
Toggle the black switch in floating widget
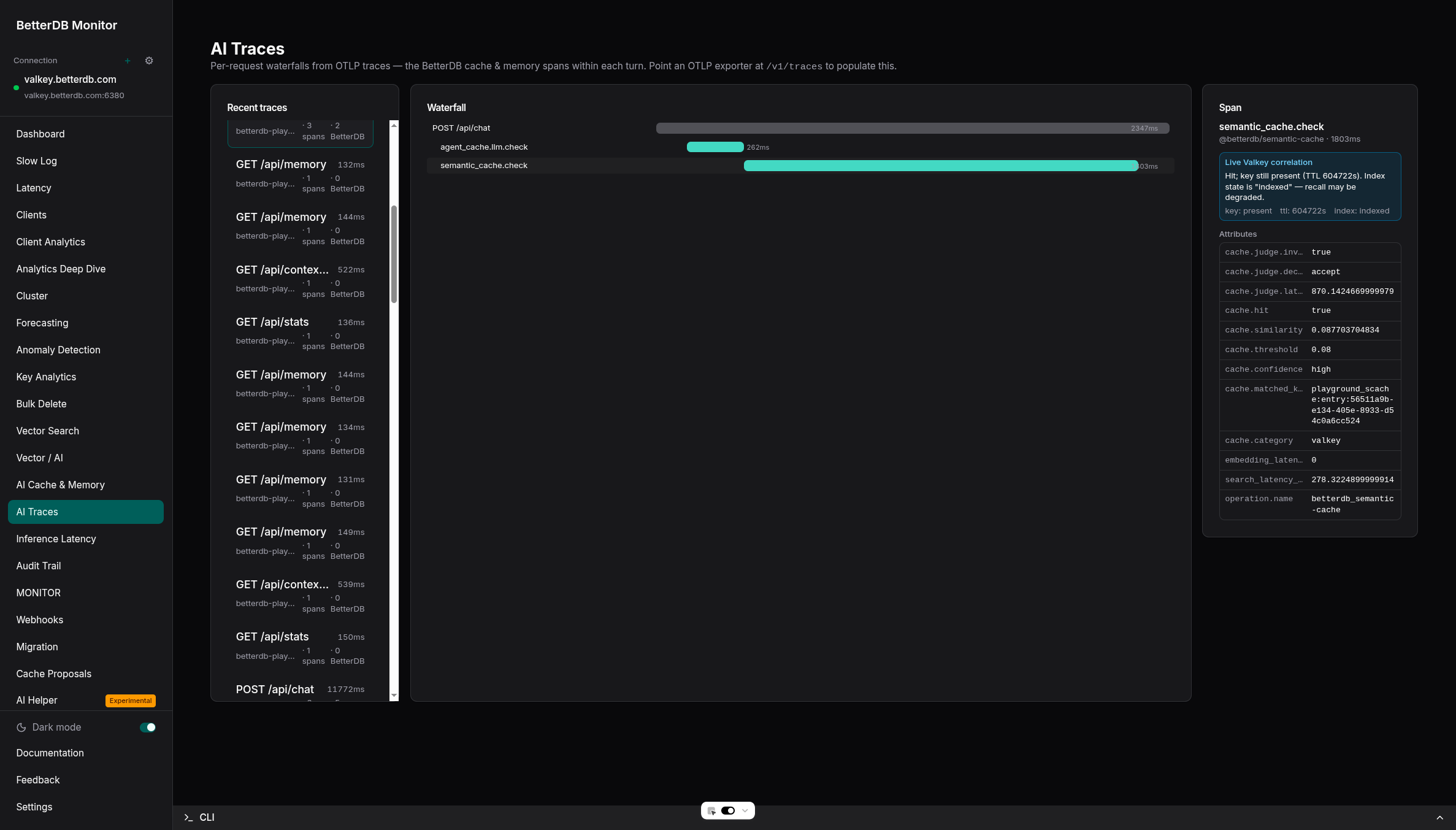tap(728, 811)
